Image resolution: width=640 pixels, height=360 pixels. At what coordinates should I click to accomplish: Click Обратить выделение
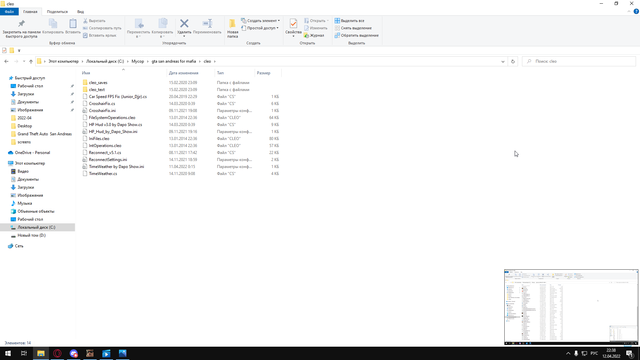356,35
